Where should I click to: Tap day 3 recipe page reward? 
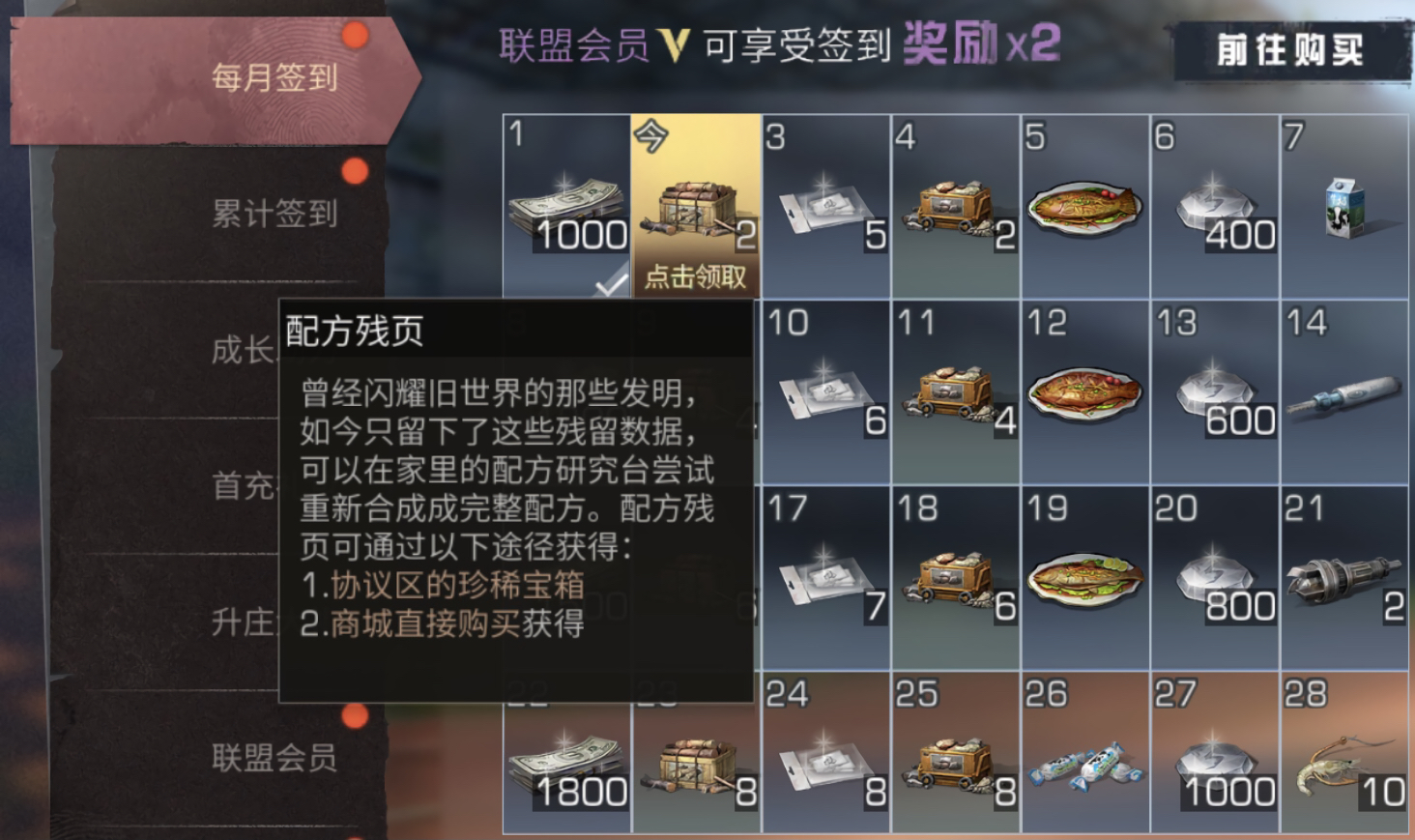pyautogui.click(x=825, y=206)
